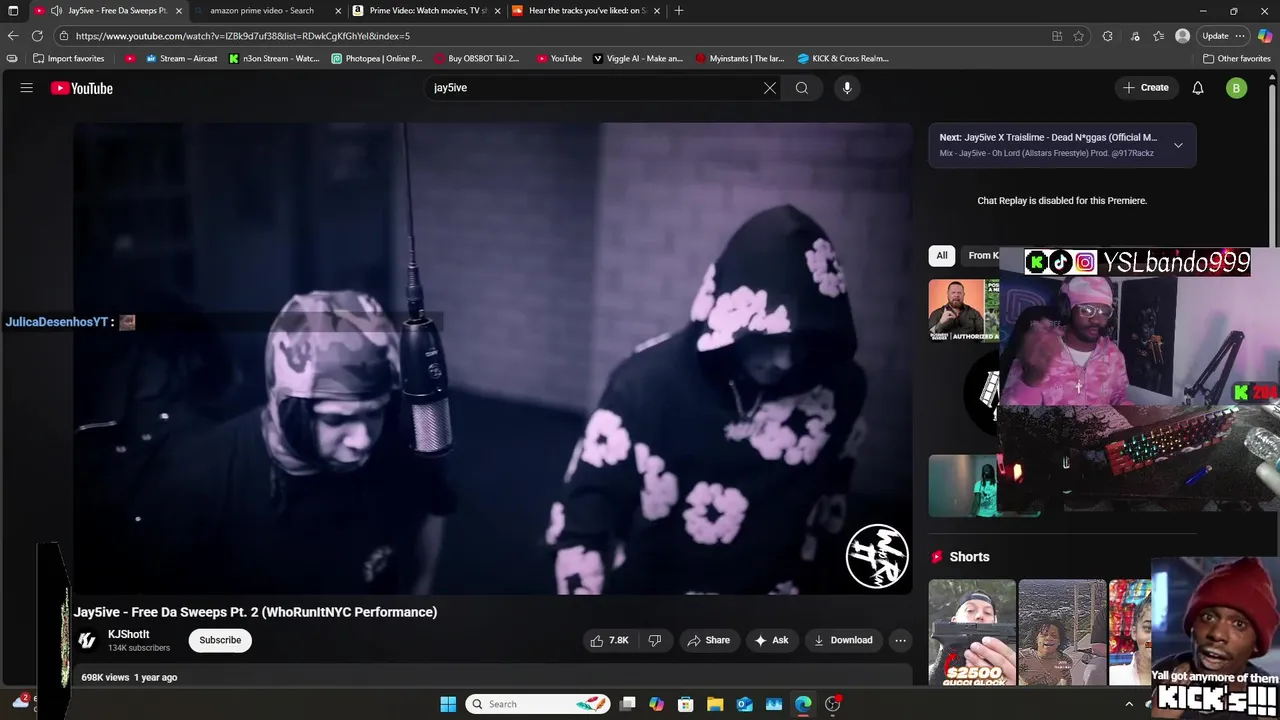Open Copilot in Edge sidebar
The width and height of the screenshot is (1280, 720).
[x=1265, y=36]
